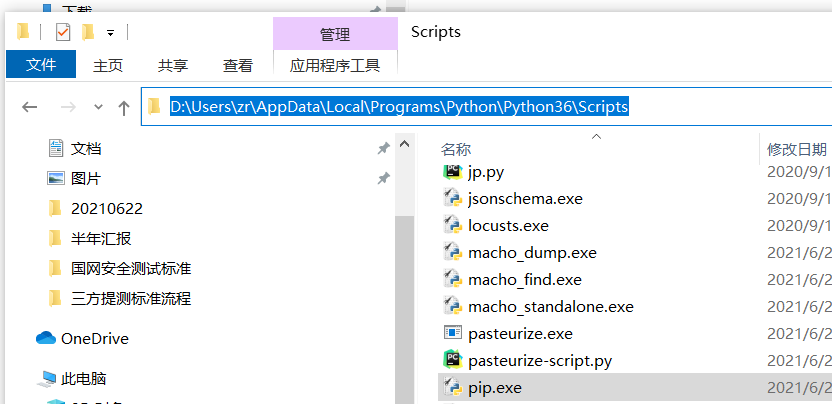
Task: Select macho_dump.exe in the file list
Action: click(x=532, y=253)
